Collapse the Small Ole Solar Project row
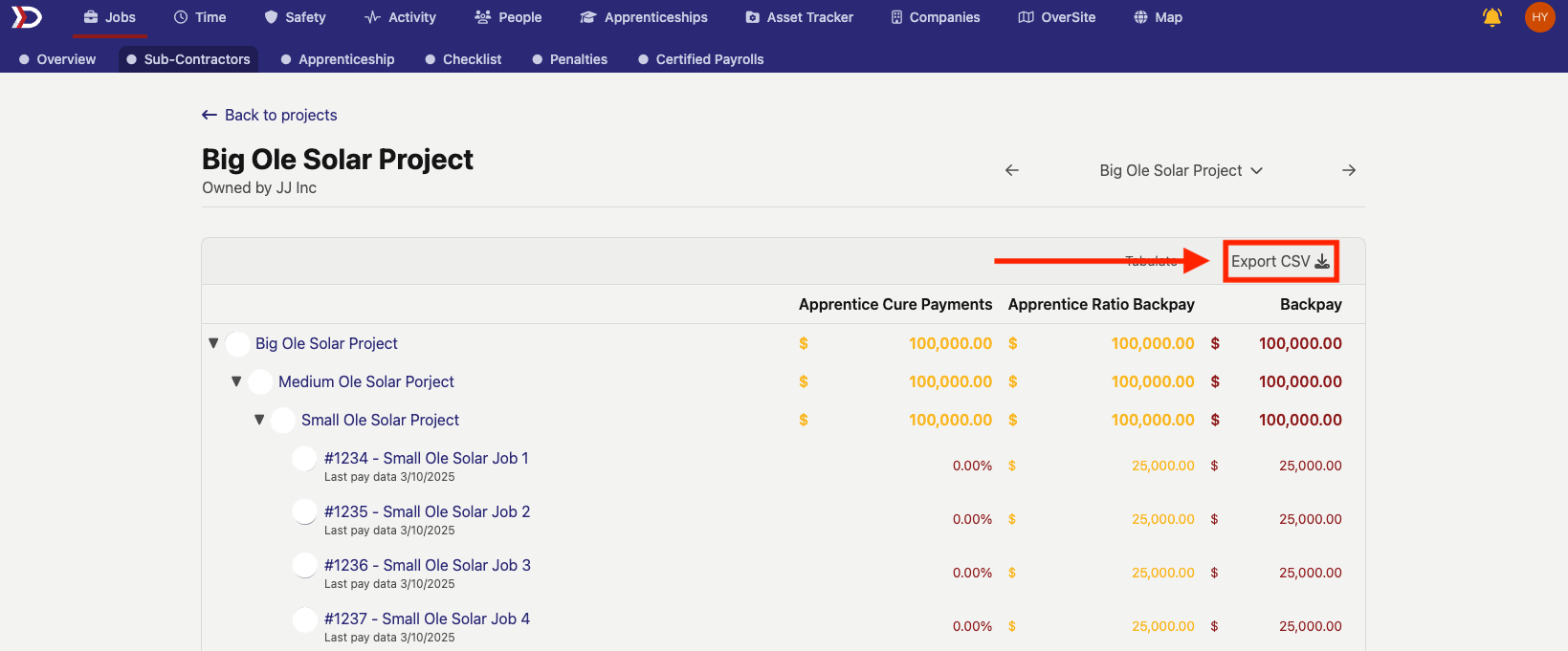 coord(259,420)
